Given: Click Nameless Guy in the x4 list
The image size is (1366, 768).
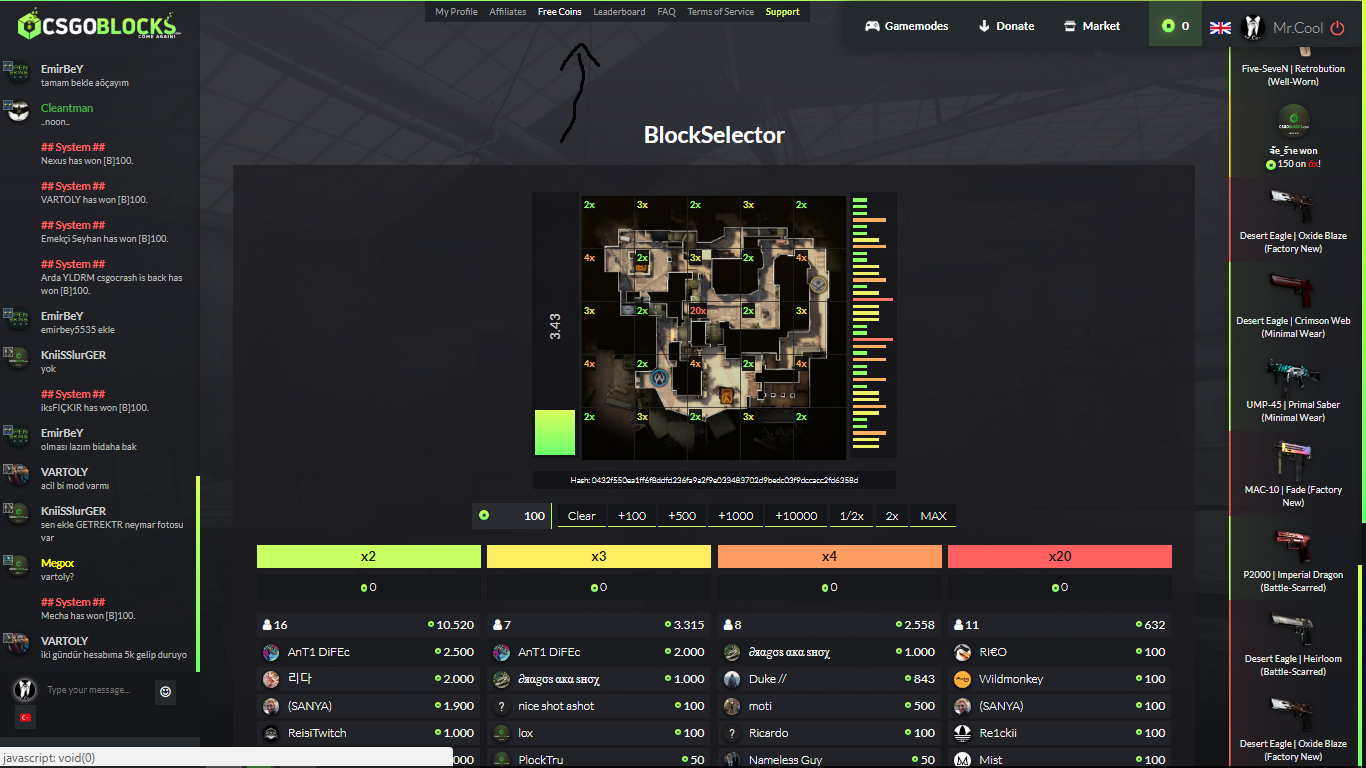Looking at the screenshot, I should click(786, 760).
